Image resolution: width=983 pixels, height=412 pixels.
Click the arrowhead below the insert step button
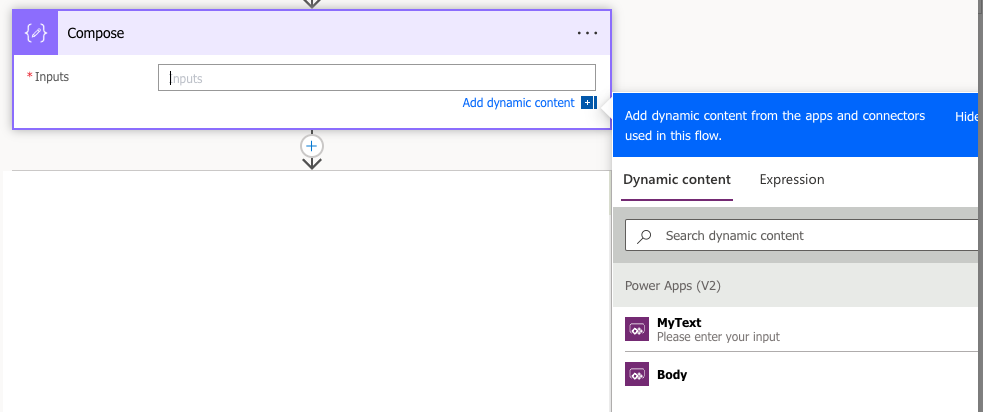[x=312, y=163]
